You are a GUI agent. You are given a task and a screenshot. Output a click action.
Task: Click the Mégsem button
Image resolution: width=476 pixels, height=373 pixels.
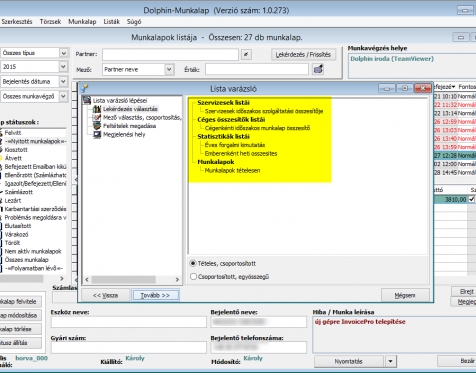point(405,295)
